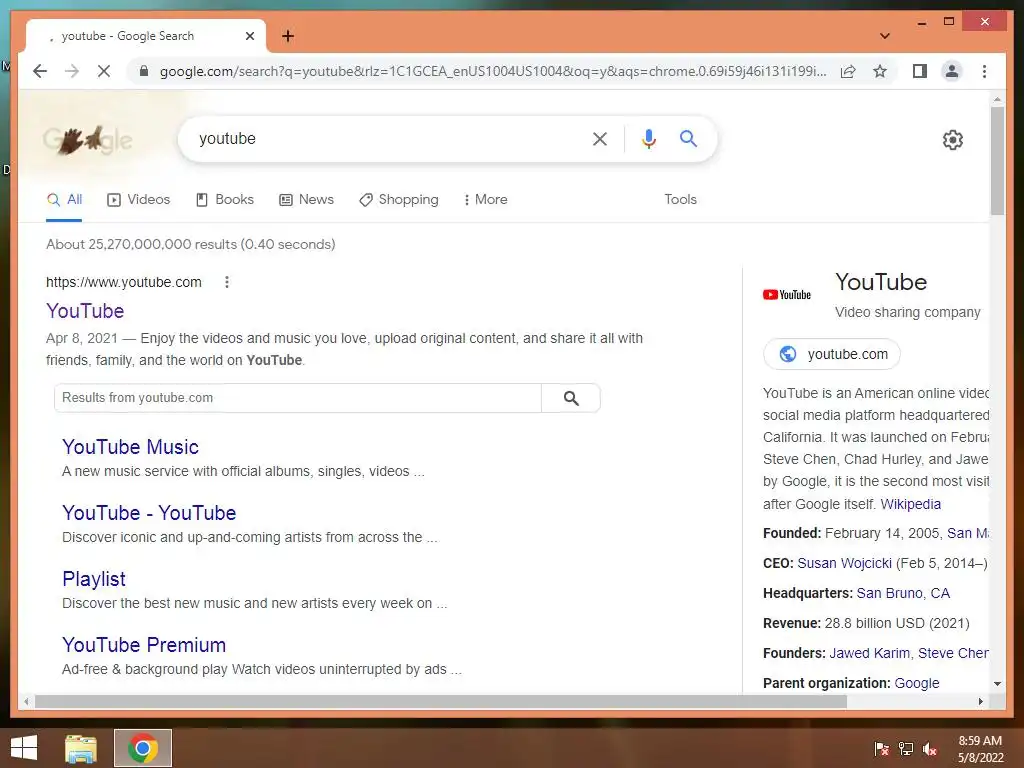
Task: Click the network tray icon
Action: [906, 749]
